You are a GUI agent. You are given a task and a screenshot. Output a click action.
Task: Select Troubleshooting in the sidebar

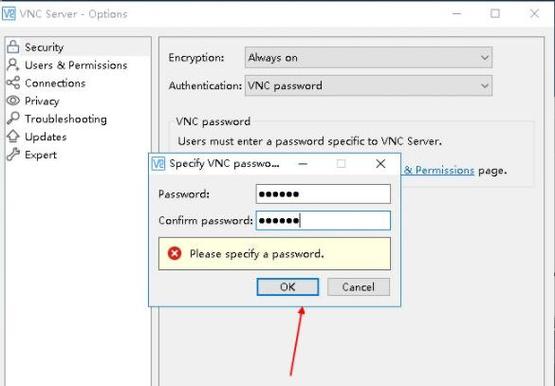[66, 119]
